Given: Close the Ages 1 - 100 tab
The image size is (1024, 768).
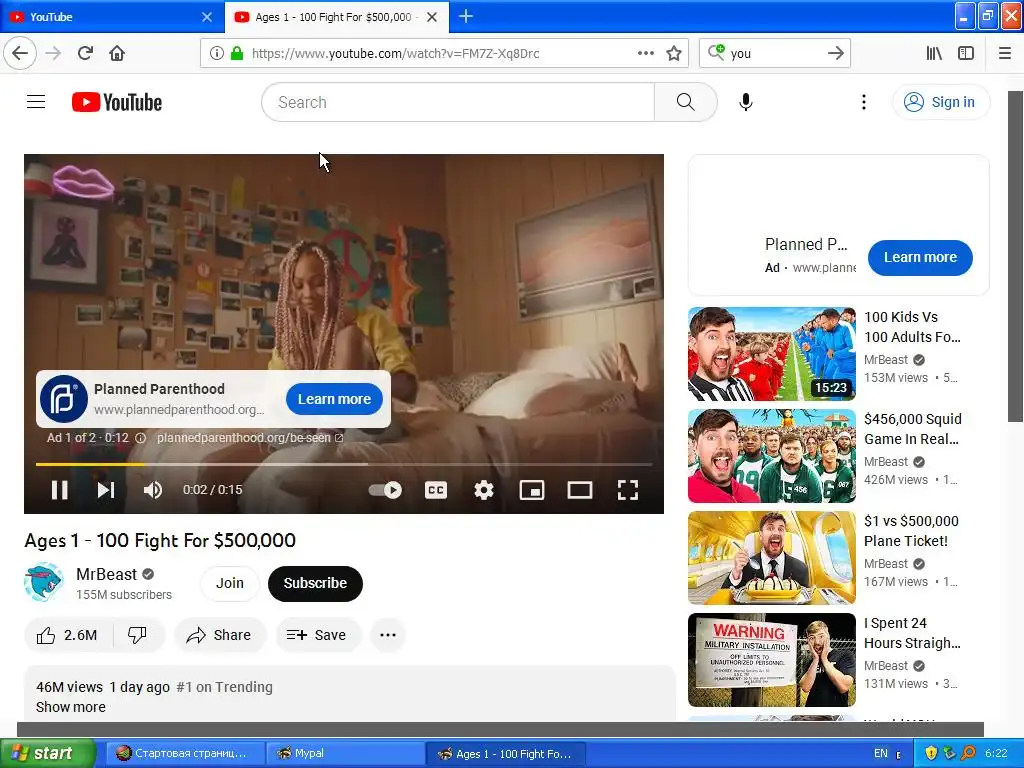Looking at the screenshot, I should point(432,17).
